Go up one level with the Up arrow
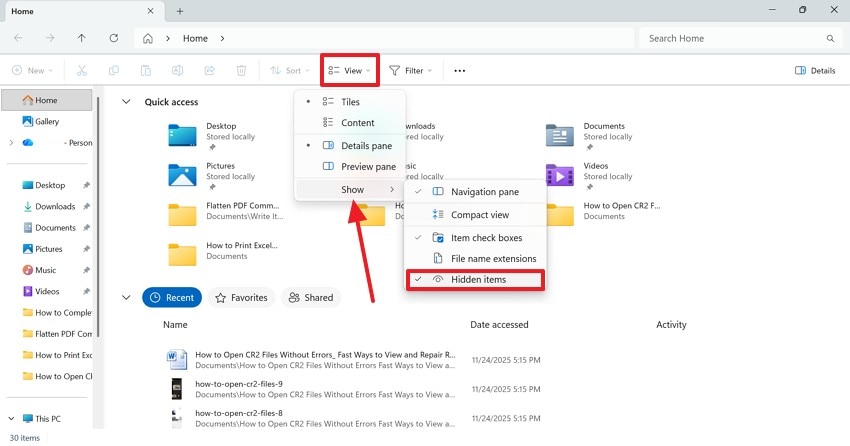Screen dimensions: 850x446 [x=81, y=38]
